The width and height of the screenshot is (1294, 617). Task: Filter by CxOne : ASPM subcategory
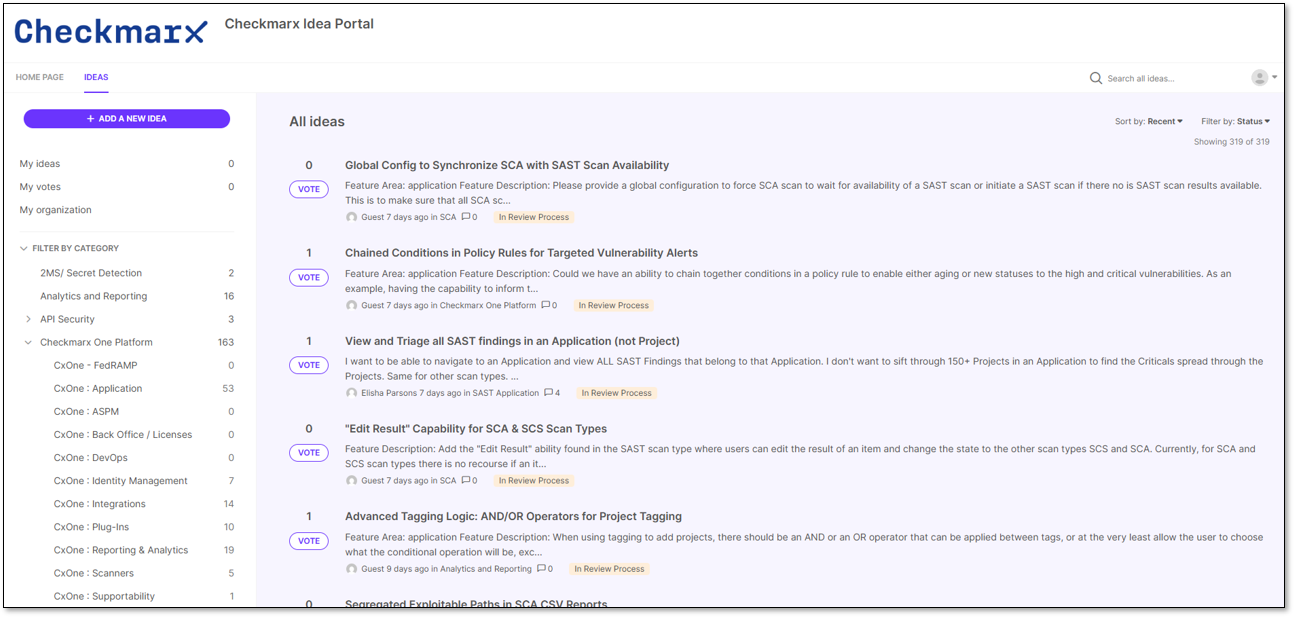click(x=86, y=411)
